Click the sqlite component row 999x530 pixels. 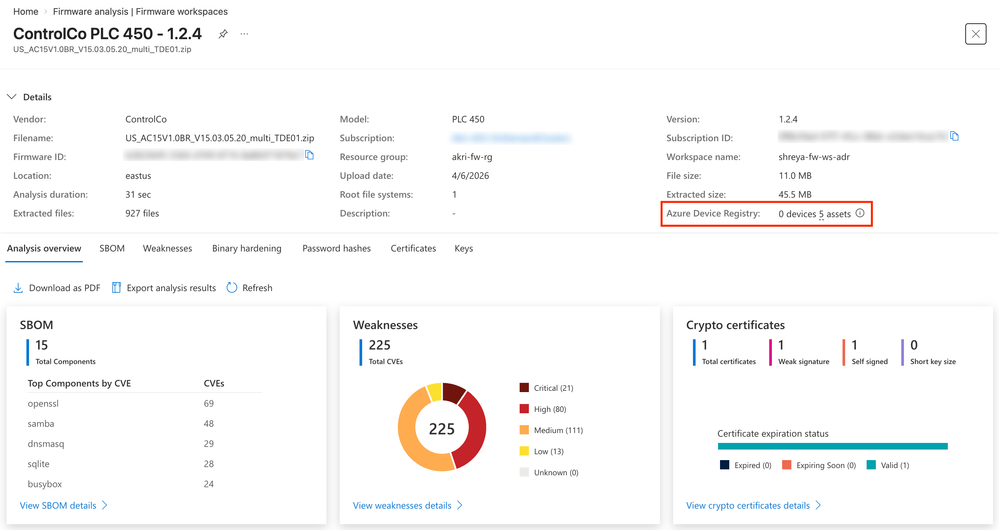(145, 464)
